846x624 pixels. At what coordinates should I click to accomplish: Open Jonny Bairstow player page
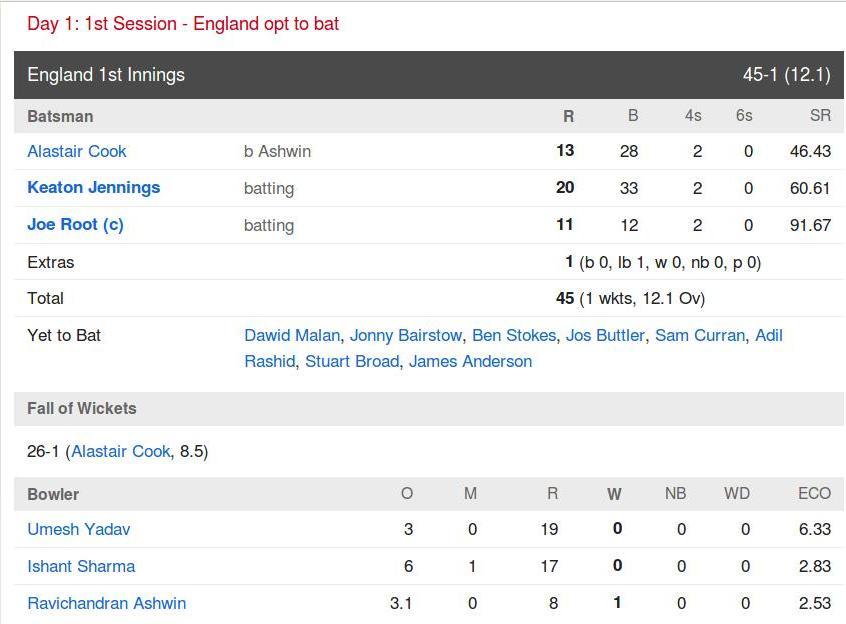click(406, 335)
